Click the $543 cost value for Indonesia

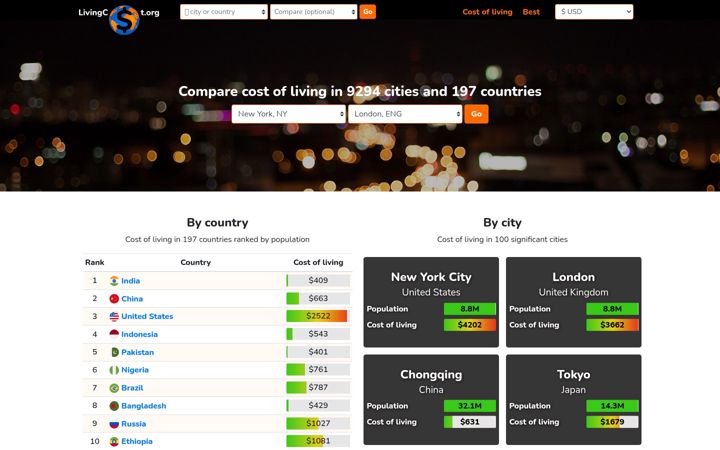coord(318,334)
